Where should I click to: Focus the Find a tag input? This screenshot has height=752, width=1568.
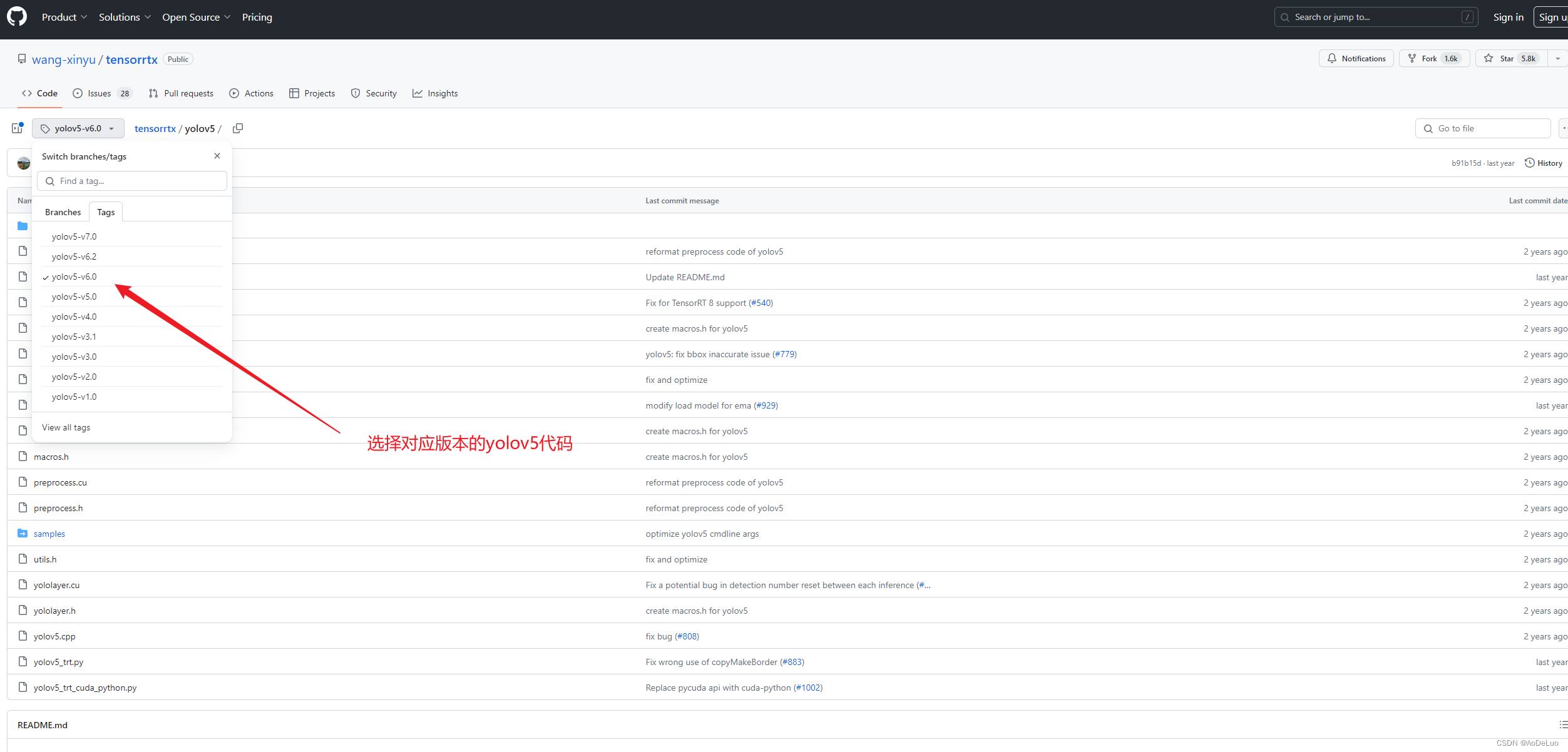point(132,181)
